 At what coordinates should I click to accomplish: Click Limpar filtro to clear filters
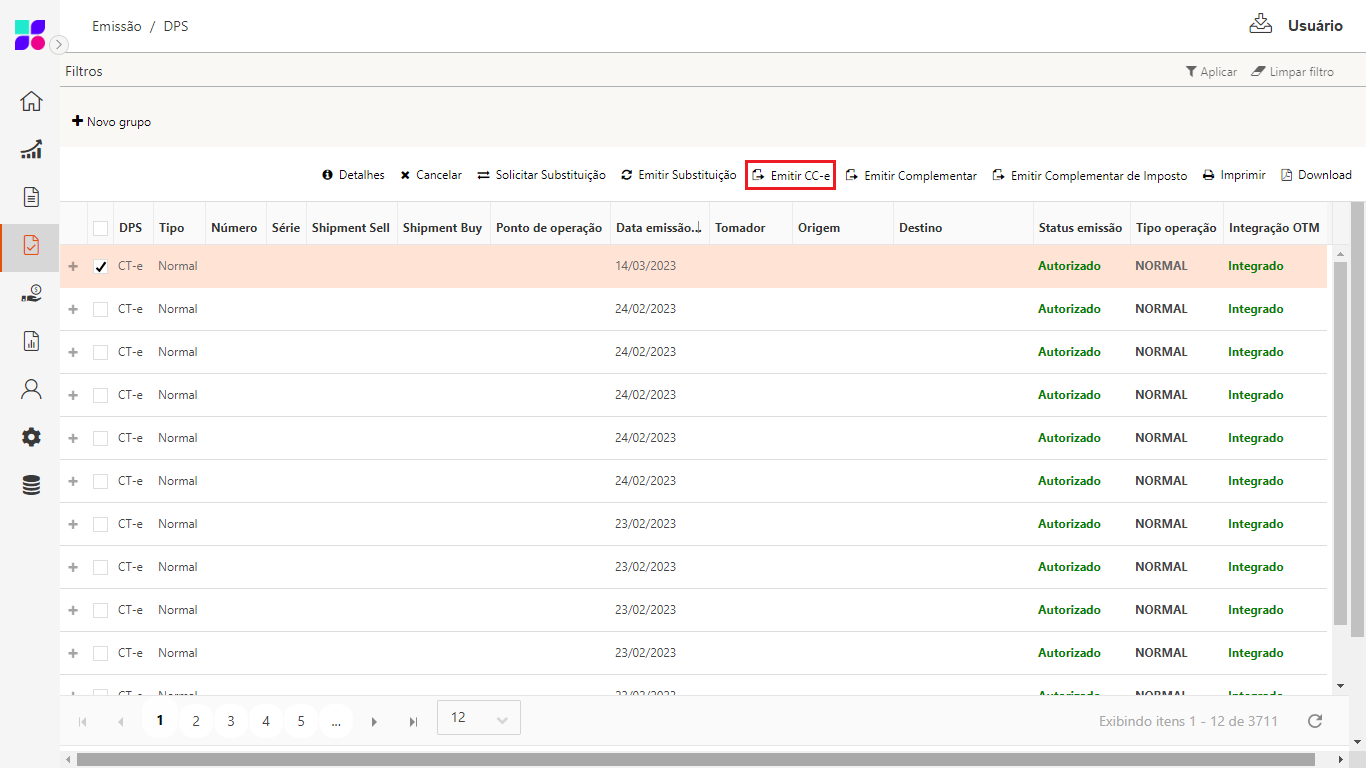(x=1292, y=72)
